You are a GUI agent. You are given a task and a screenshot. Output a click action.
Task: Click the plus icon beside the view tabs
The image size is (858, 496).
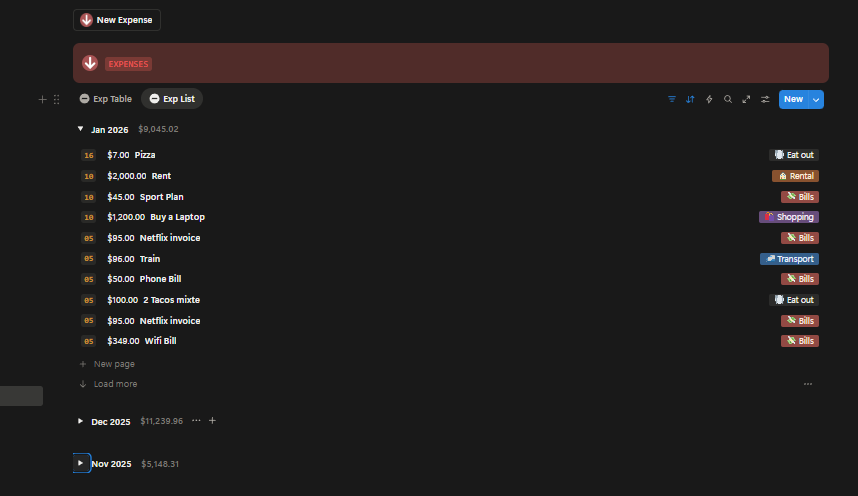pyautogui.click(x=42, y=100)
